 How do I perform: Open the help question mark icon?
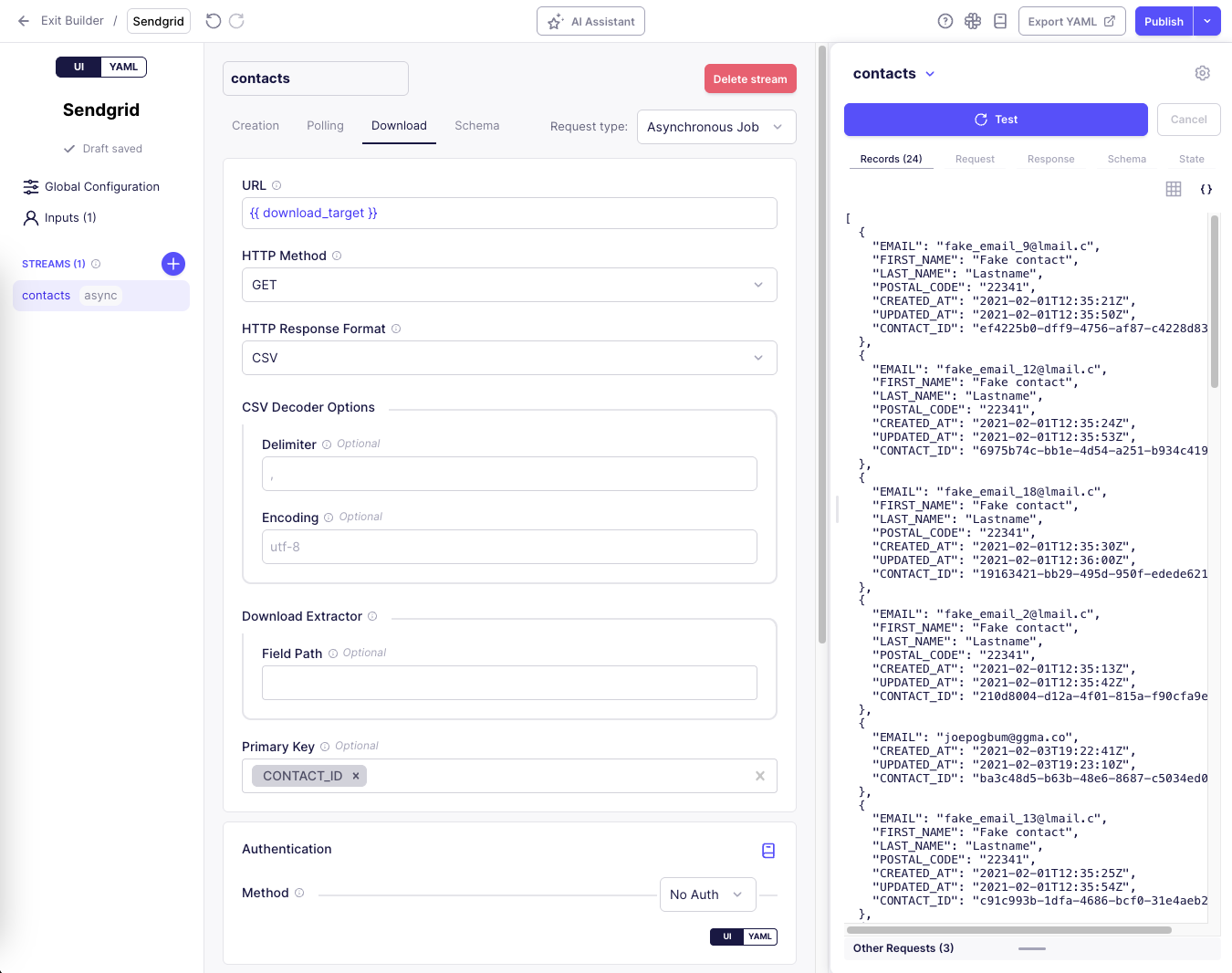pyautogui.click(x=945, y=21)
